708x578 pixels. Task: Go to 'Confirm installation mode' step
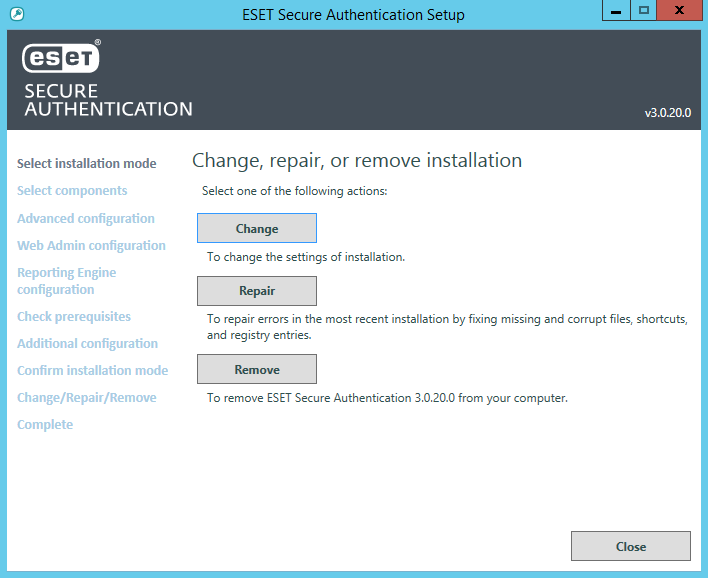click(x=92, y=371)
